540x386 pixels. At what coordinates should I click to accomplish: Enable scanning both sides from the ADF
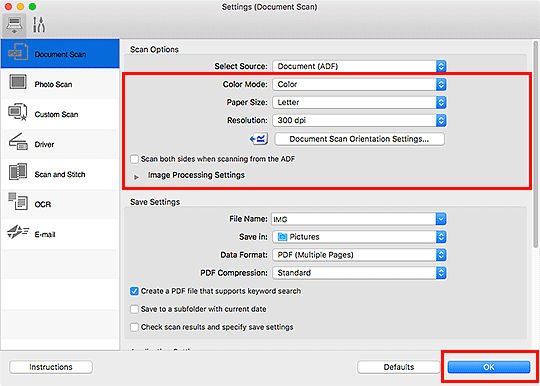click(x=134, y=159)
